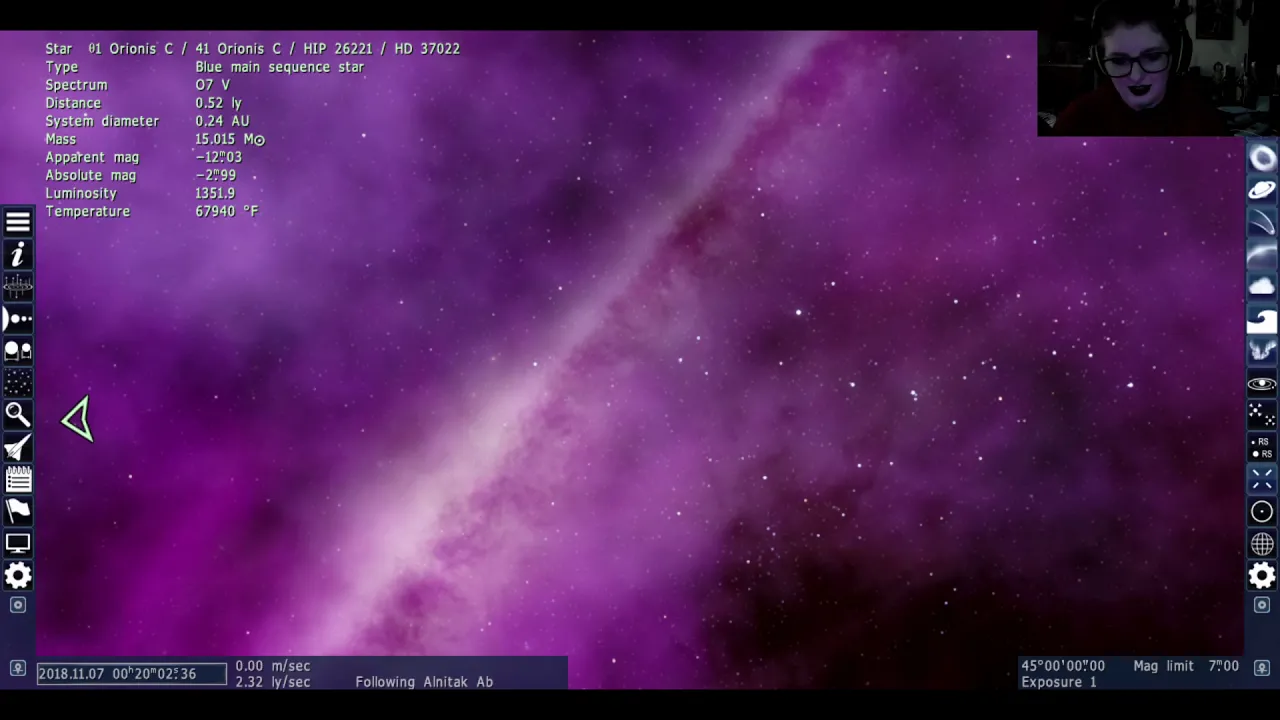1280x720 pixels.
Task: Toggle aurora visibility icon
Action: pyautogui.click(x=1262, y=351)
